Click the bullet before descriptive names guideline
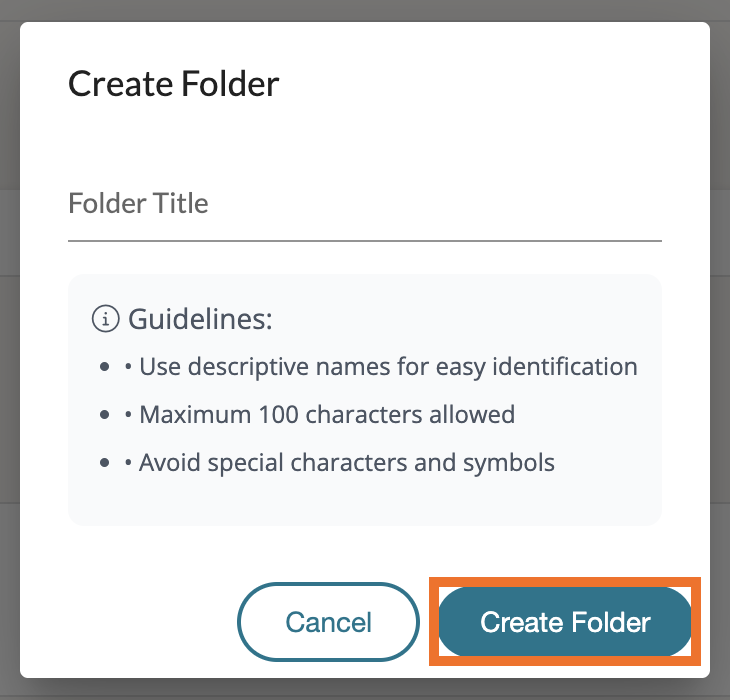Viewport: 730px width, 700px height. click(x=105, y=367)
